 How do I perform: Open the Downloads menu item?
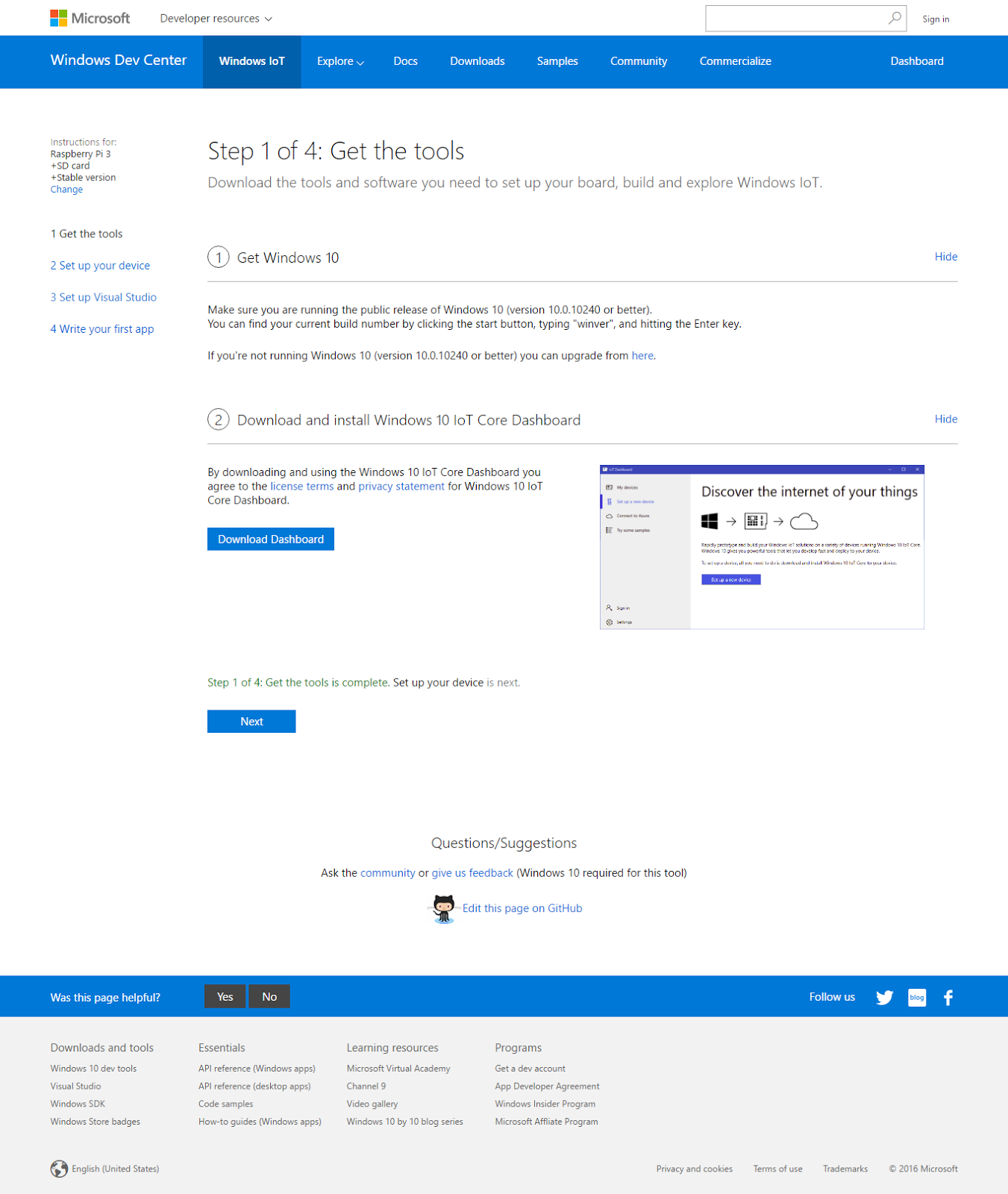click(x=478, y=61)
